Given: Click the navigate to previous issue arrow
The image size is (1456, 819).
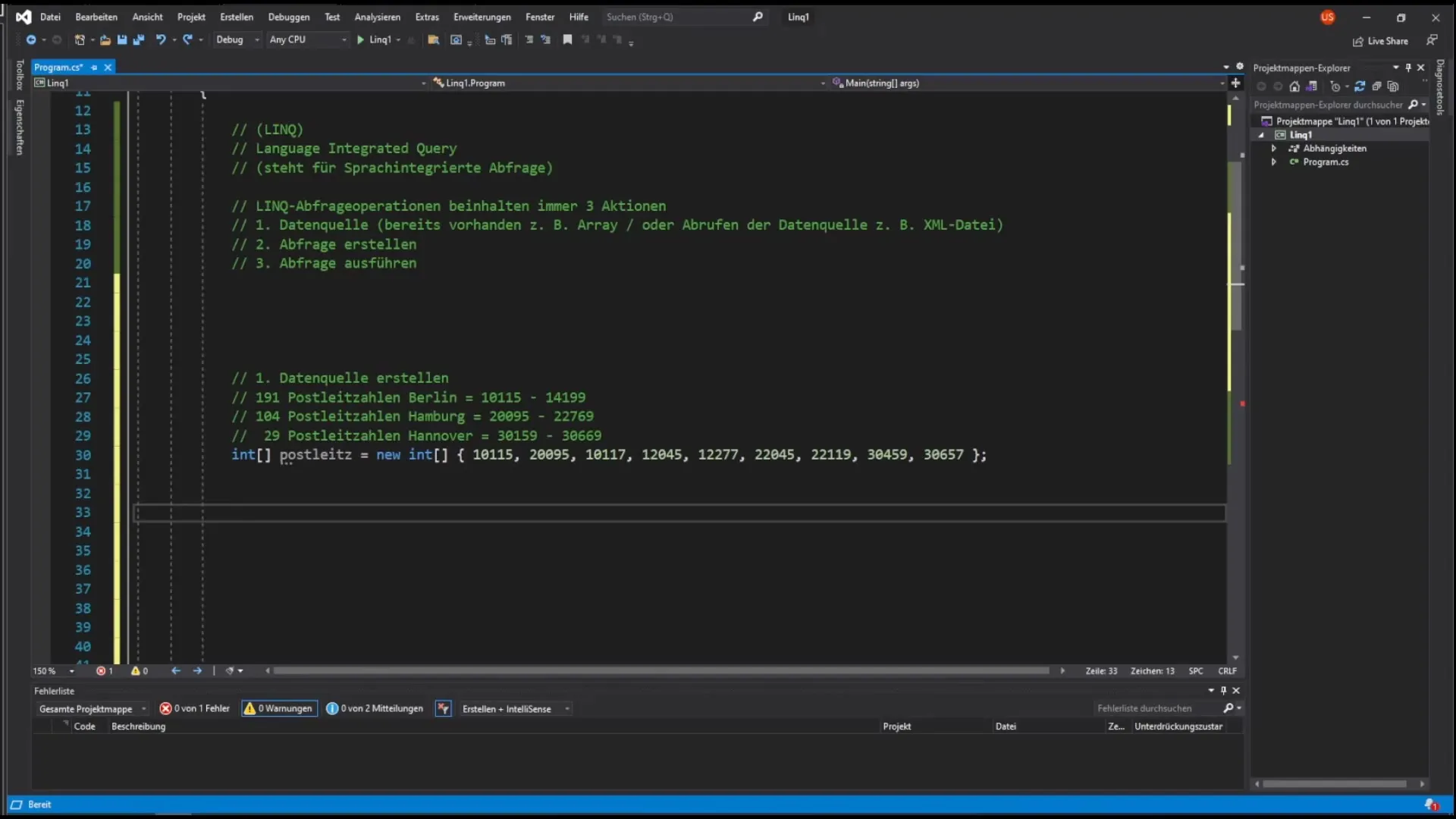Looking at the screenshot, I should coord(176,671).
